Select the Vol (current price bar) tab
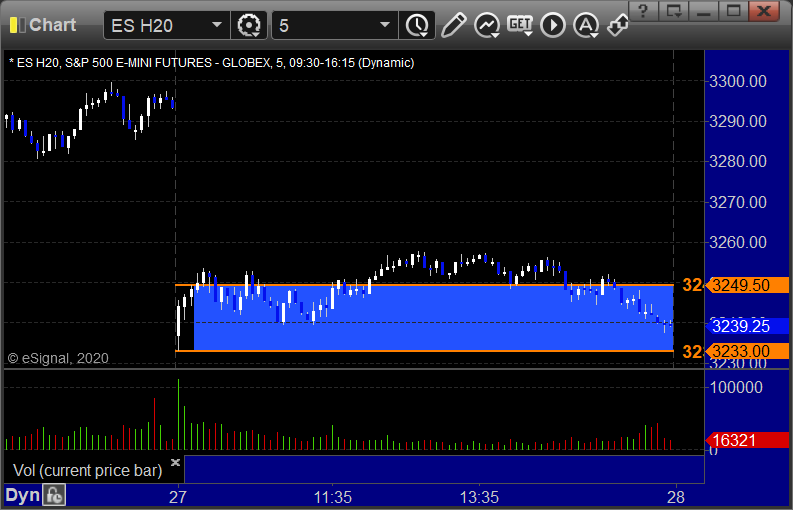This screenshot has height=510, width=793. pyautogui.click(x=87, y=471)
